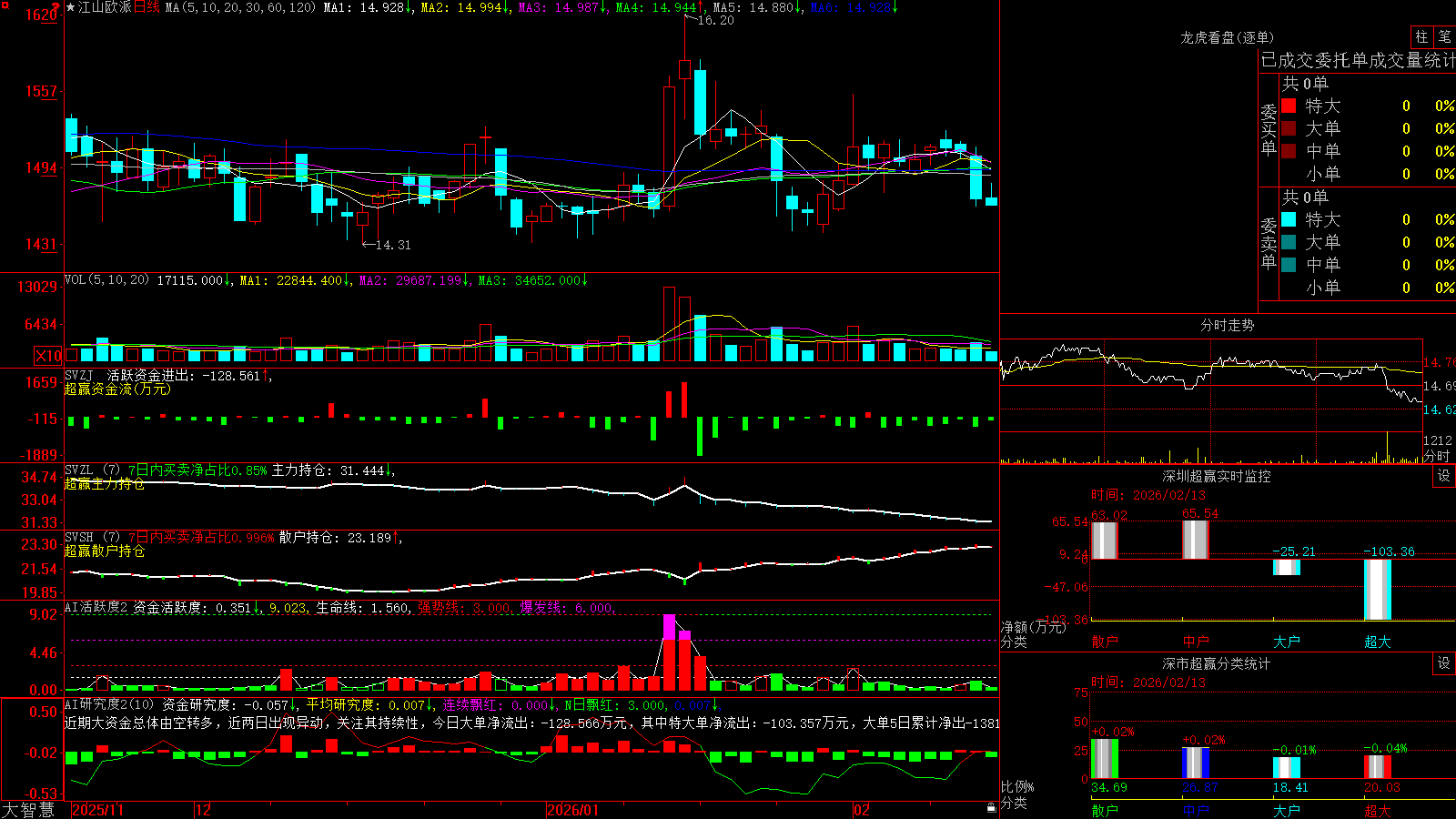Image resolution: width=1456 pixels, height=819 pixels.
Task: Click the MA5: 14.880 value
Action: click(x=757, y=7)
